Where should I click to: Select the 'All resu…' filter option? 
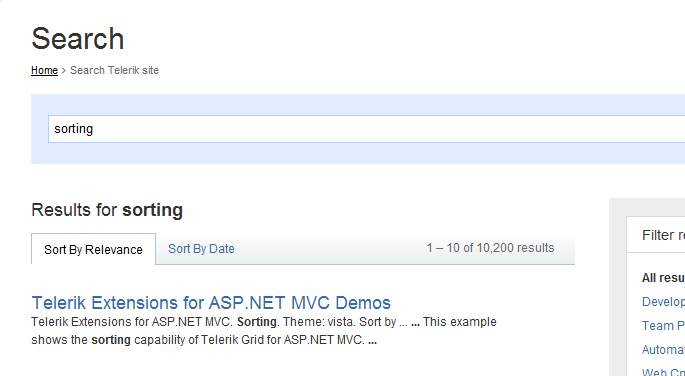663,278
